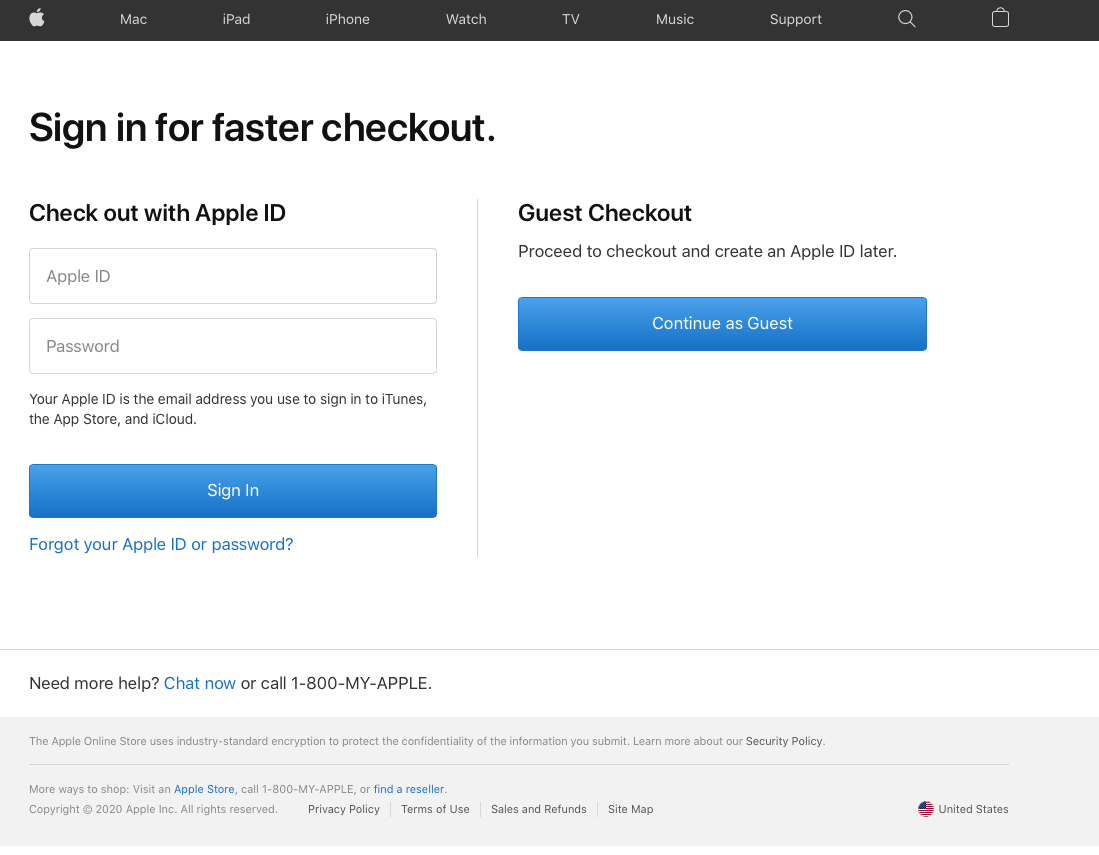
Task: Click the 'Check out with Apple ID' heading
Action: [157, 213]
